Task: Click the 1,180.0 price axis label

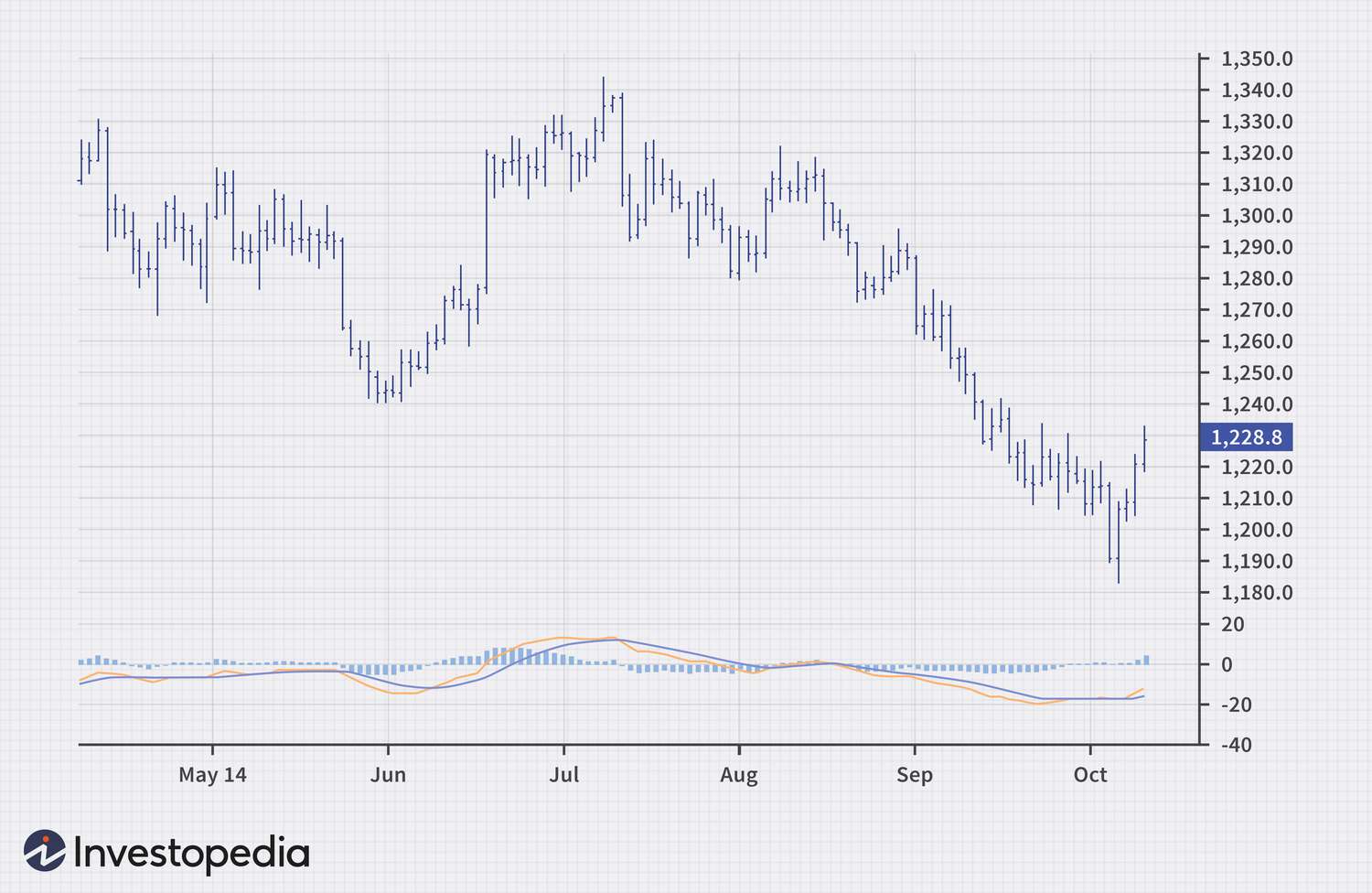Action: point(1258,593)
